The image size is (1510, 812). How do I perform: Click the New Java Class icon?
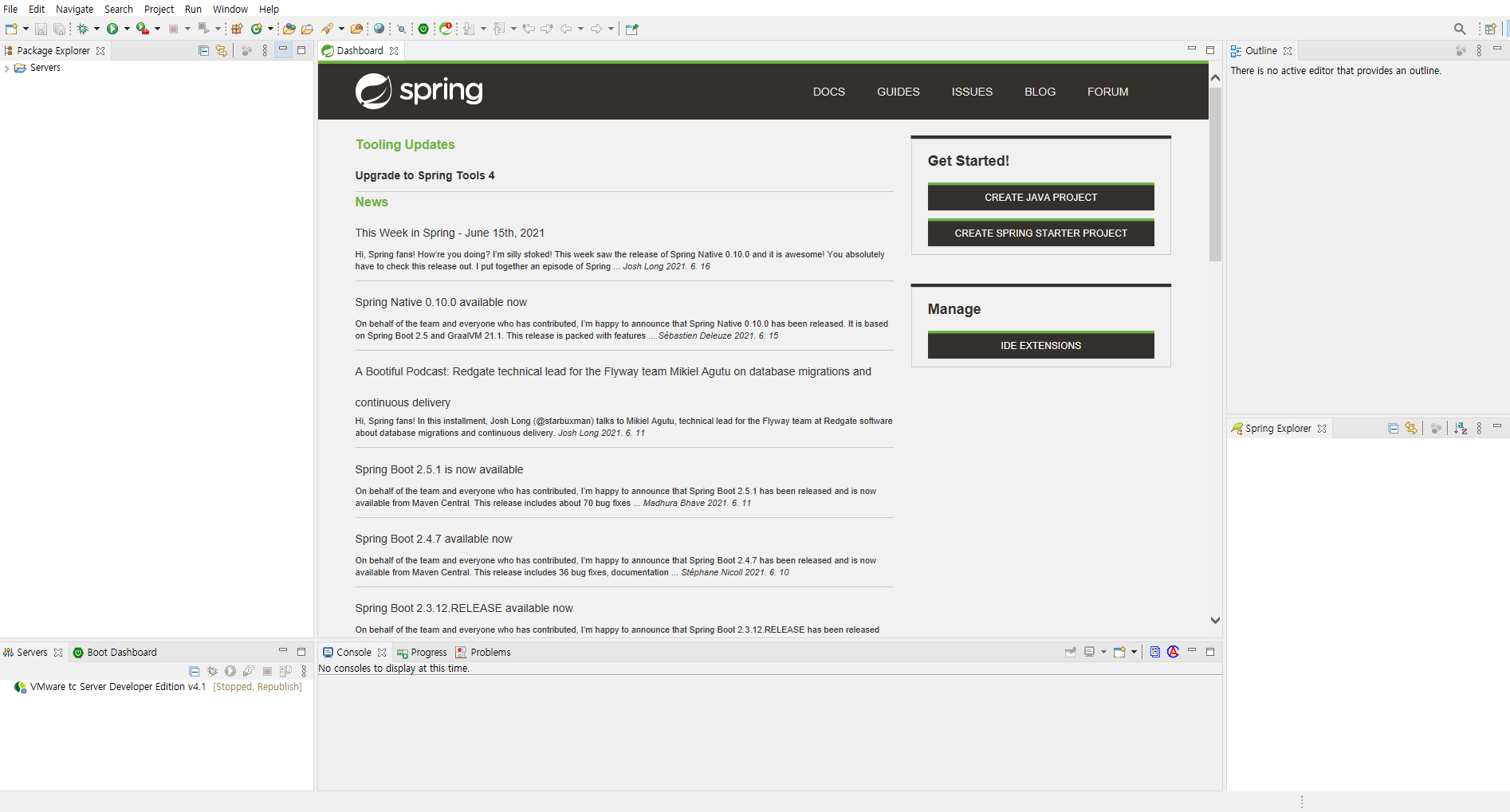tap(257, 29)
